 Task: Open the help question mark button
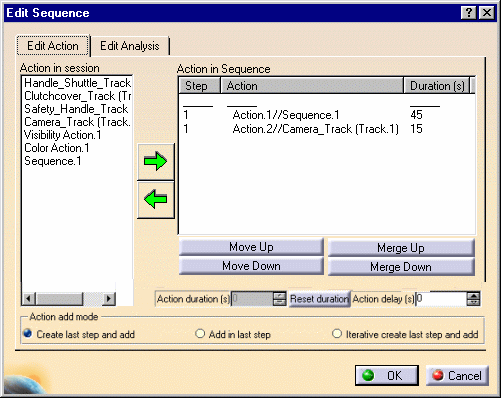click(468, 13)
